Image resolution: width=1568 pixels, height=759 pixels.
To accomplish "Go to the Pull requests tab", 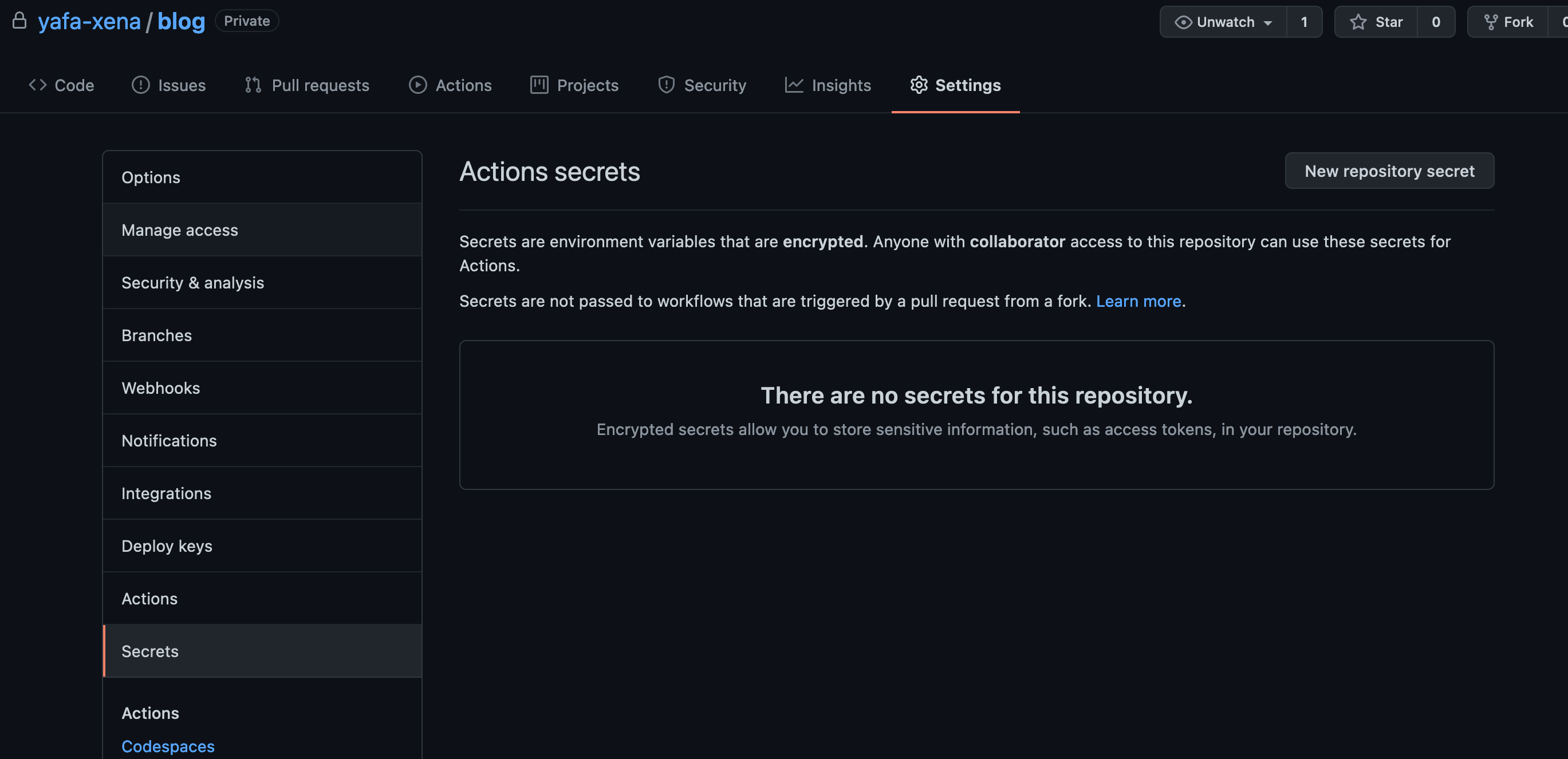I will coord(308,85).
